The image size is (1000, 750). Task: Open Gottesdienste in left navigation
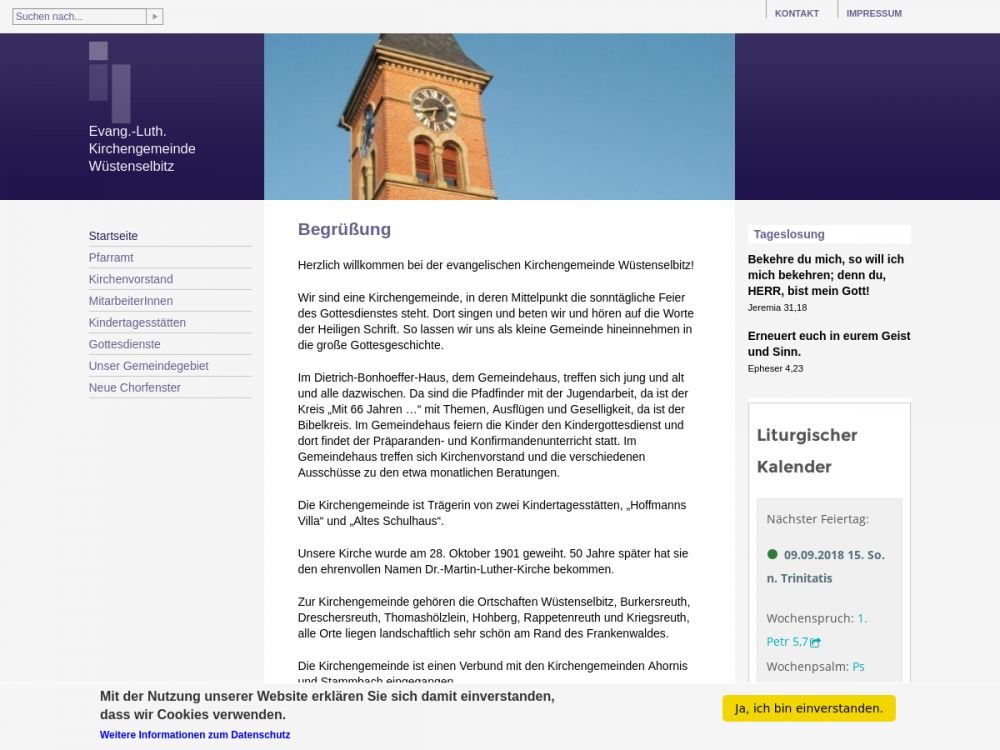(x=125, y=344)
